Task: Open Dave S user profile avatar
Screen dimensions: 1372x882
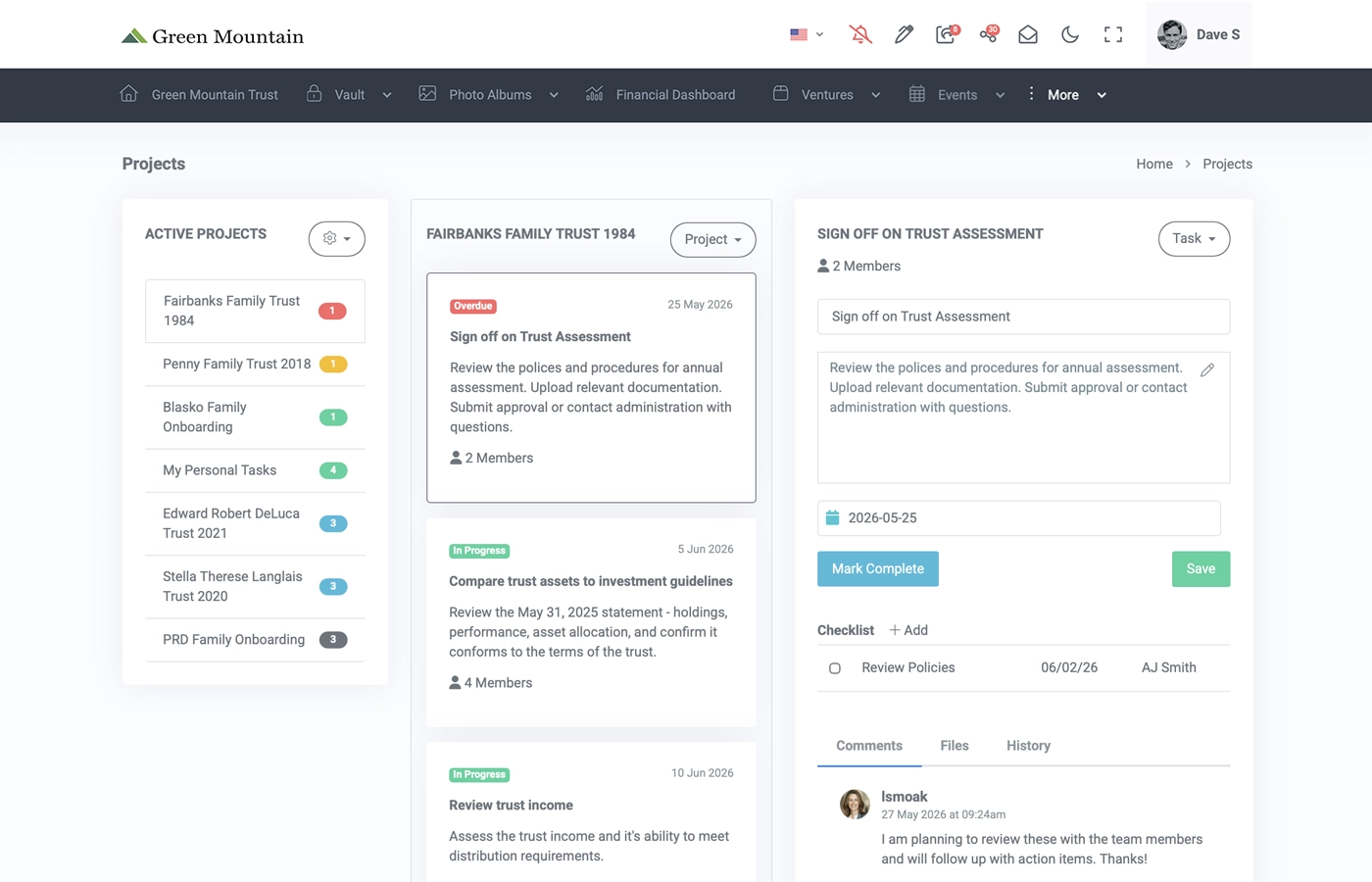Action: (1172, 34)
